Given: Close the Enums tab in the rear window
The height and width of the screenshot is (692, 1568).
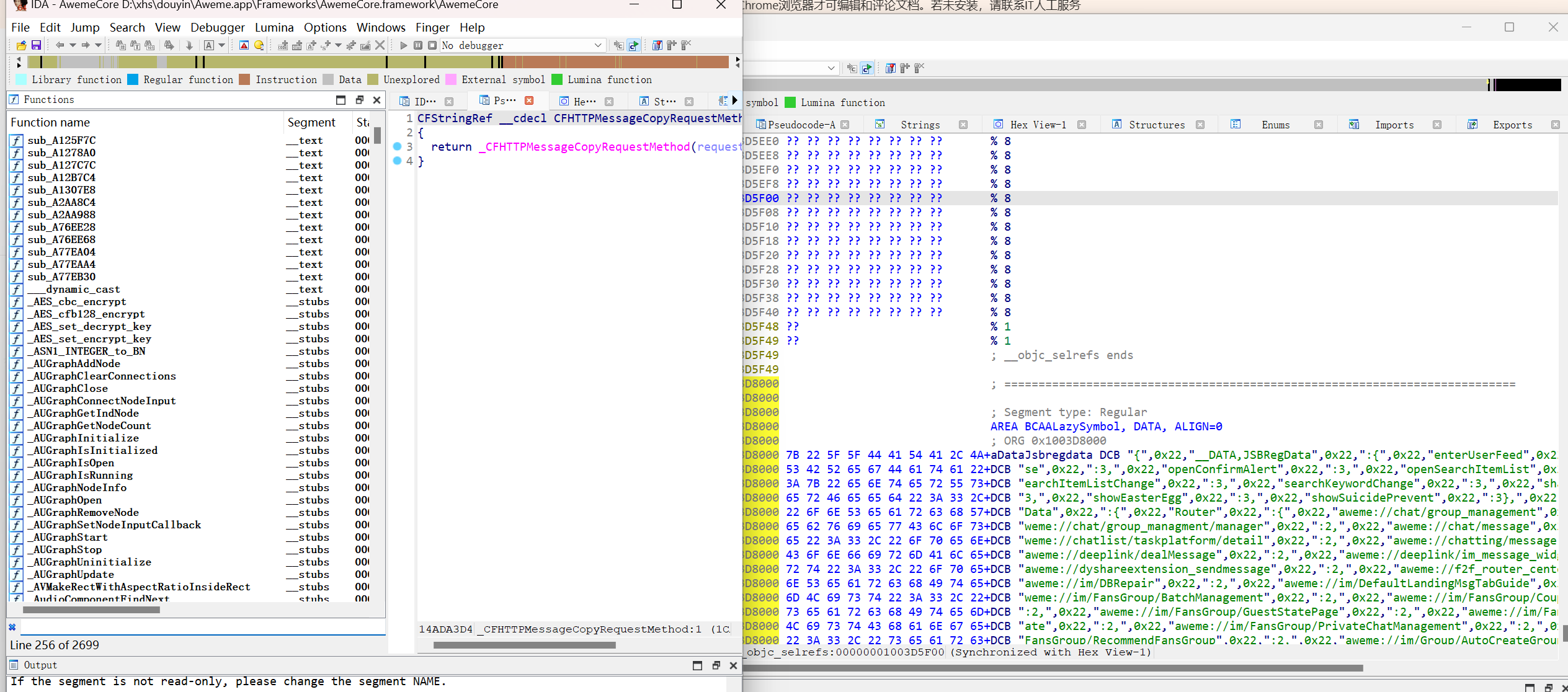Looking at the screenshot, I should (1319, 125).
